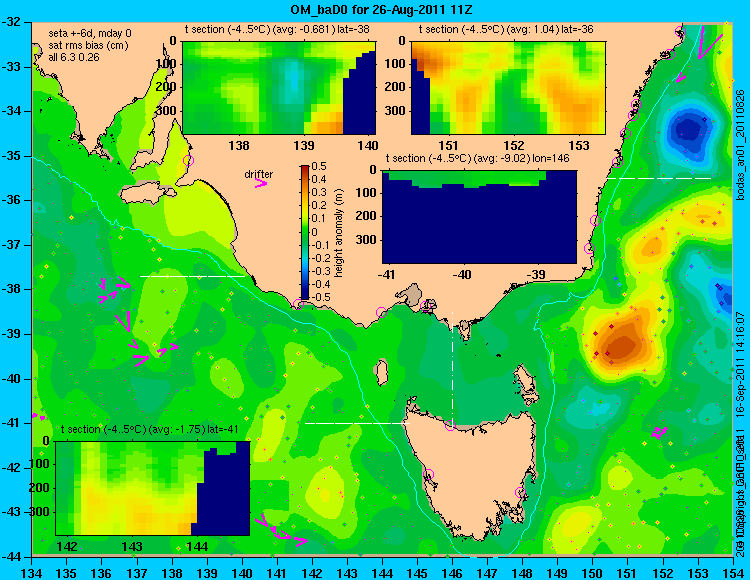Click the magenta station circle on Tasmania's north coast
The width and height of the screenshot is (750, 580).
[450, 425]
